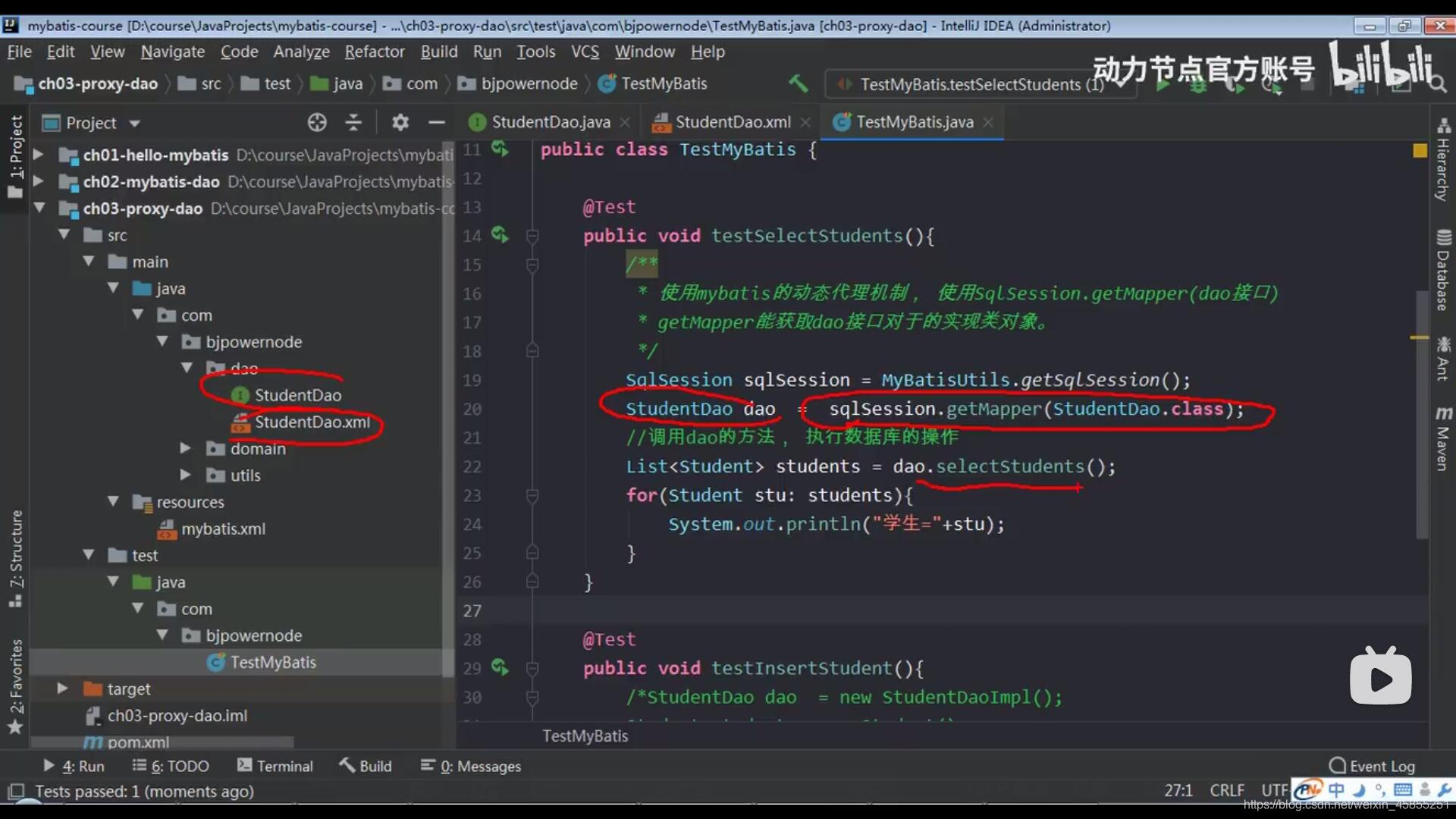The height and width of the screenshot is (819, 1456).
Task: Open the 4: Run tool window
Action: coord(74,766)
